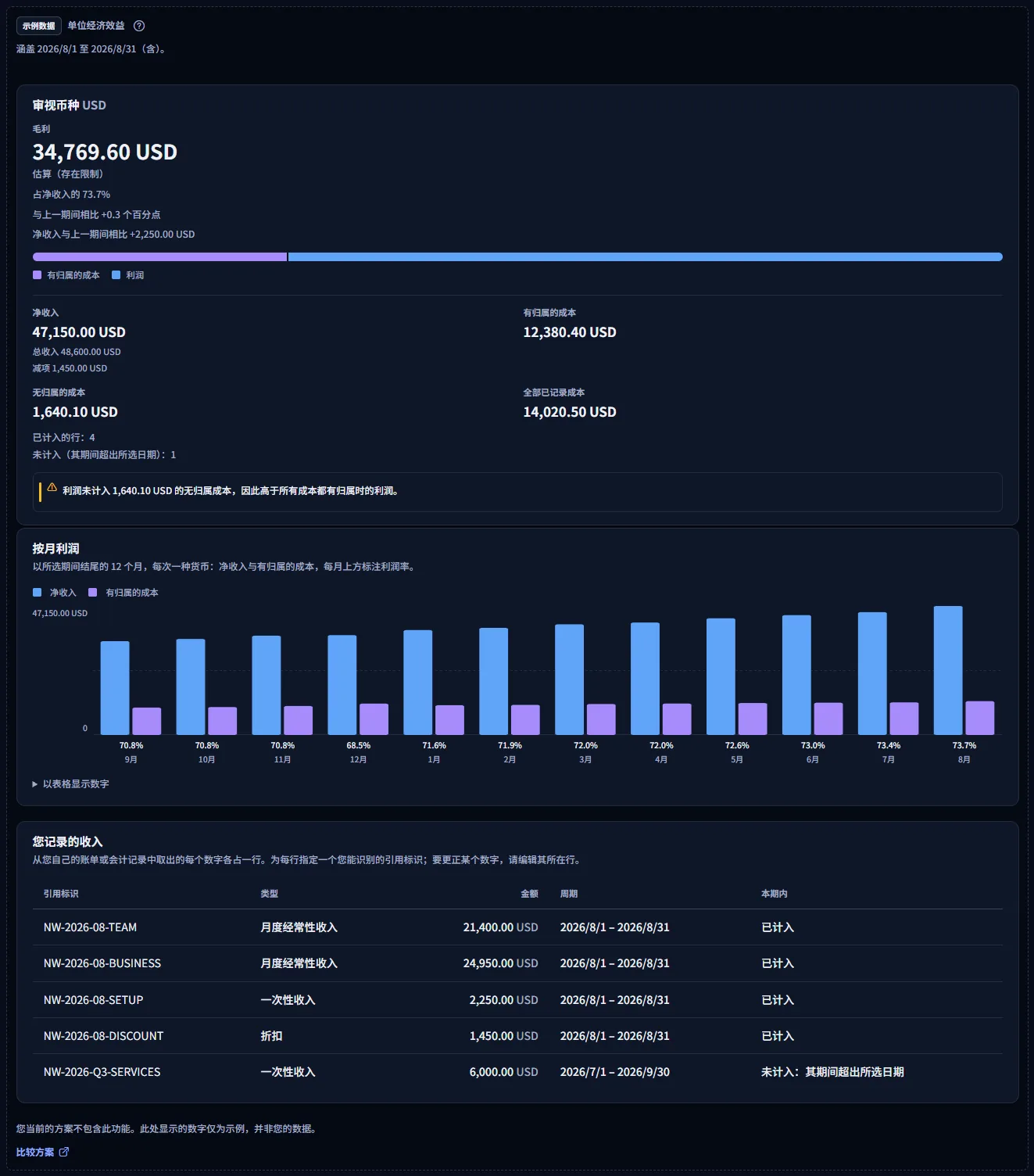This screenshot has width=1034, height=1176.
Task: Click the 未计入：其期间超出所选日期 status cell
Action: click(832, 1072)
